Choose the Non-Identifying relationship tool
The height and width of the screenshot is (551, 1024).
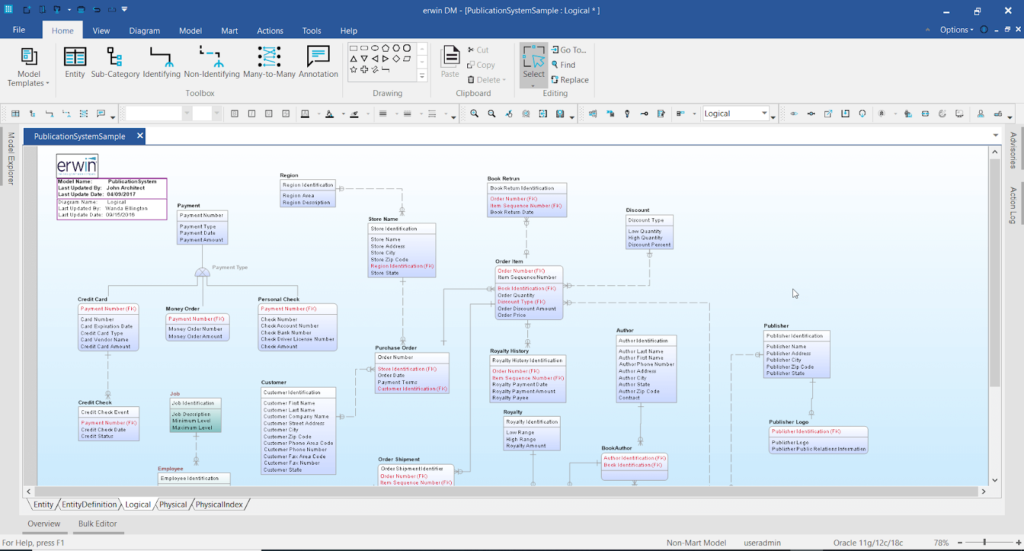tap(212, 63)
